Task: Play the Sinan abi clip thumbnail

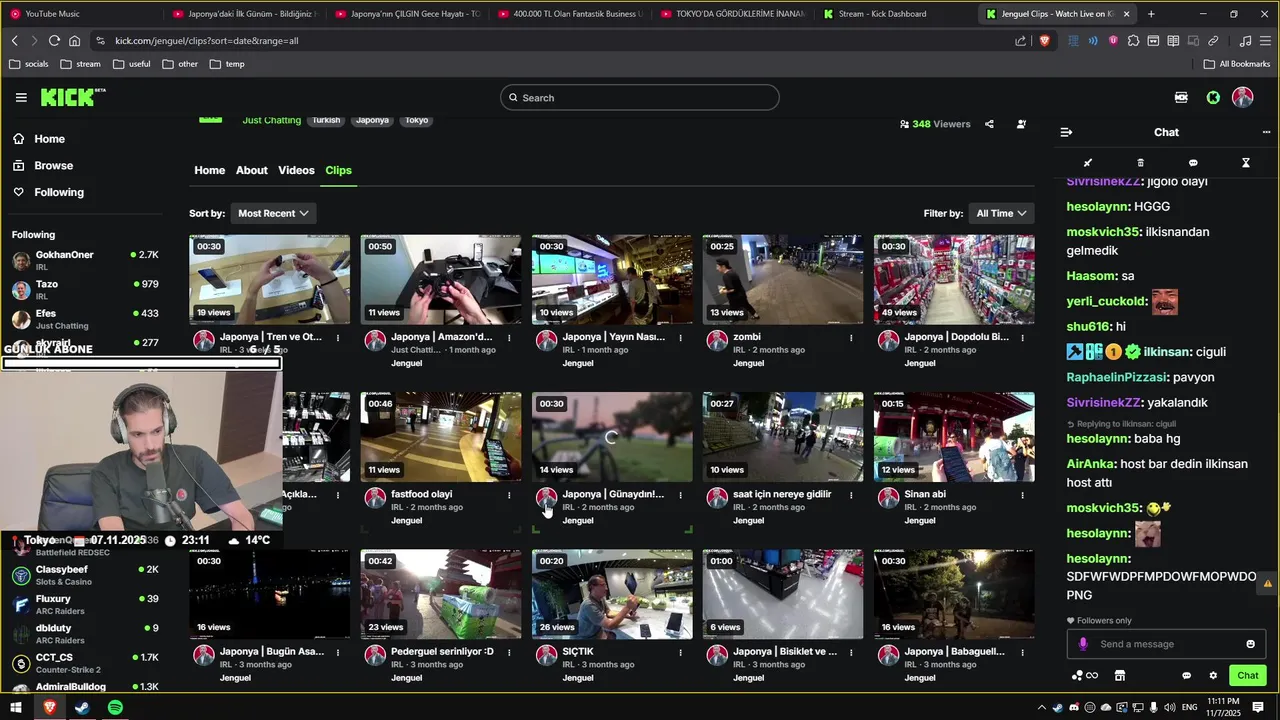Action: click(954, 437)
